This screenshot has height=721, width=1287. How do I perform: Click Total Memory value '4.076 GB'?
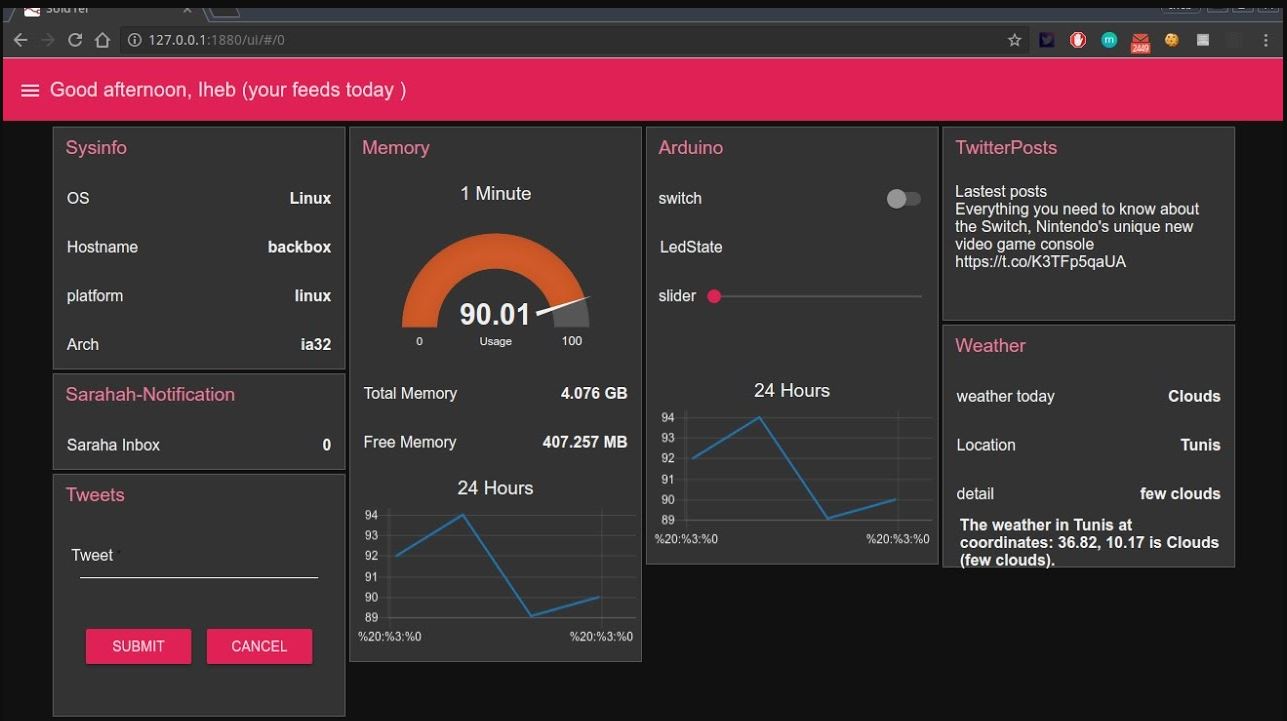point(594,393)
